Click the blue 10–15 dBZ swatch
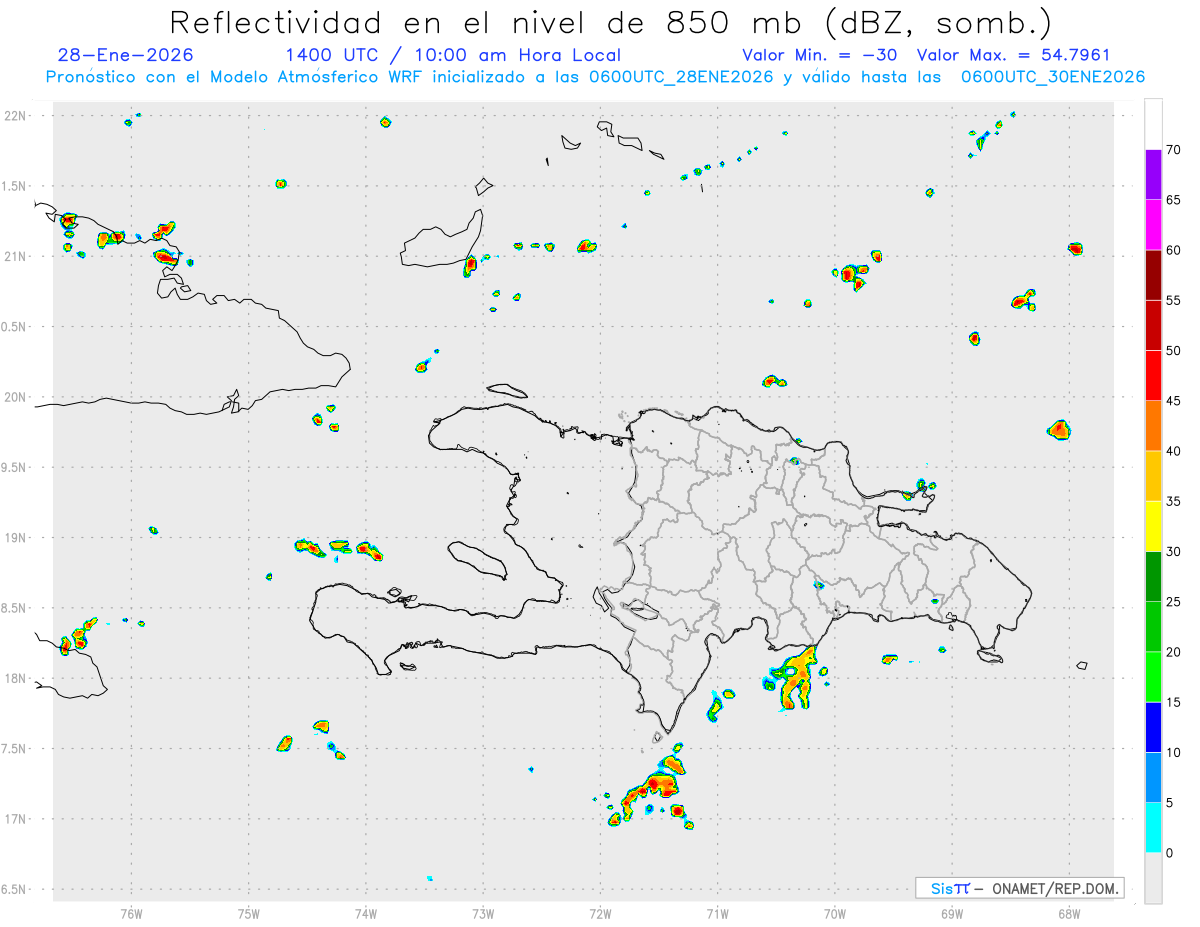 click(x=1153, y=727)
